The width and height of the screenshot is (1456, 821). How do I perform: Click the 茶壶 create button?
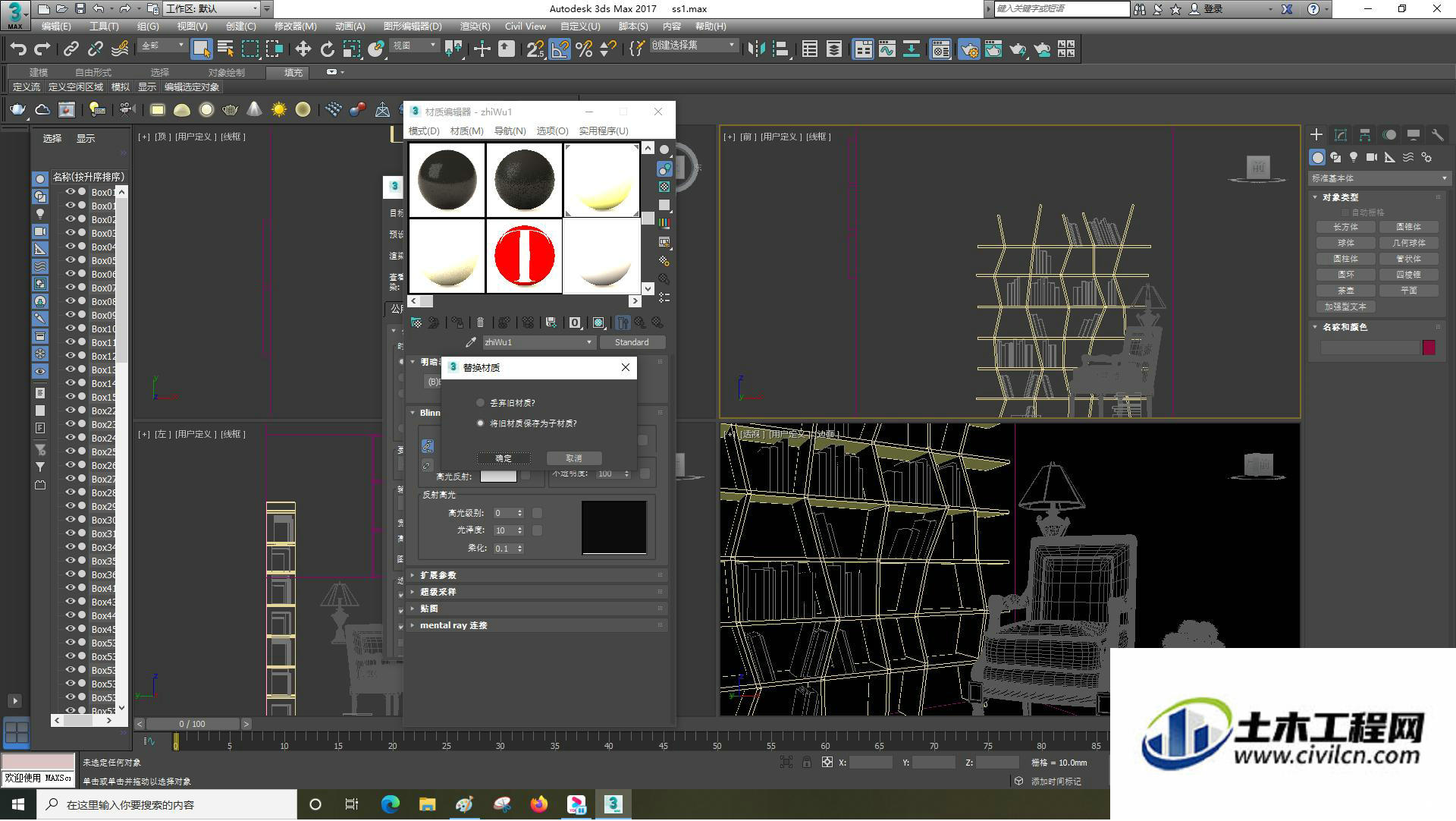[x=1346, y=291]
